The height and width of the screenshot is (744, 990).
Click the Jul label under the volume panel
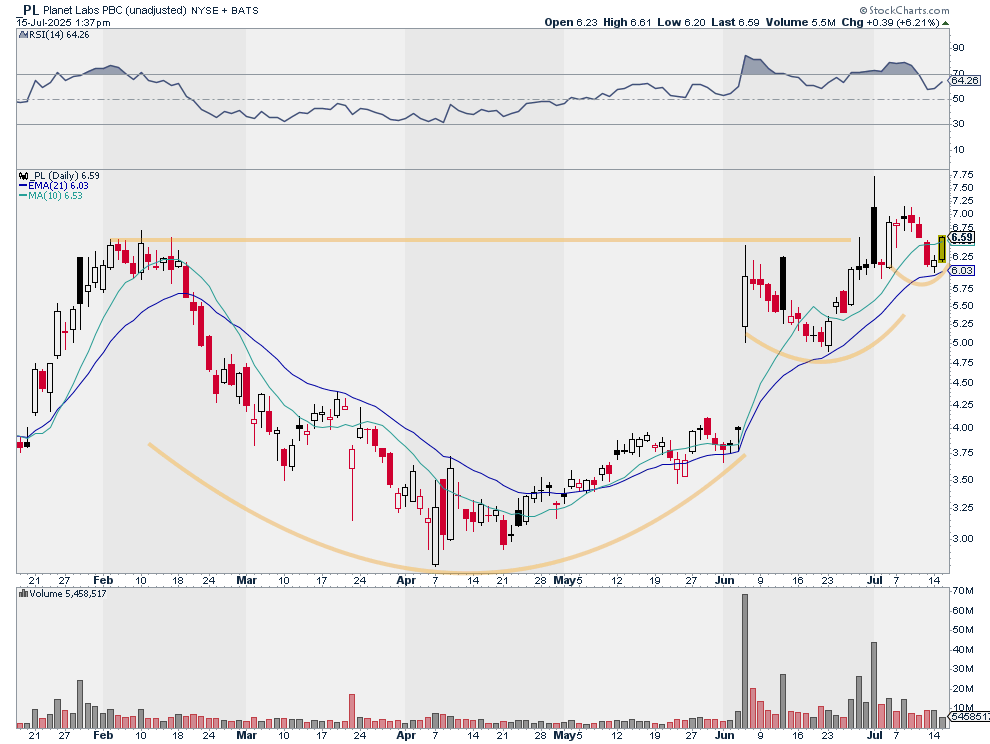click(874, 735)
